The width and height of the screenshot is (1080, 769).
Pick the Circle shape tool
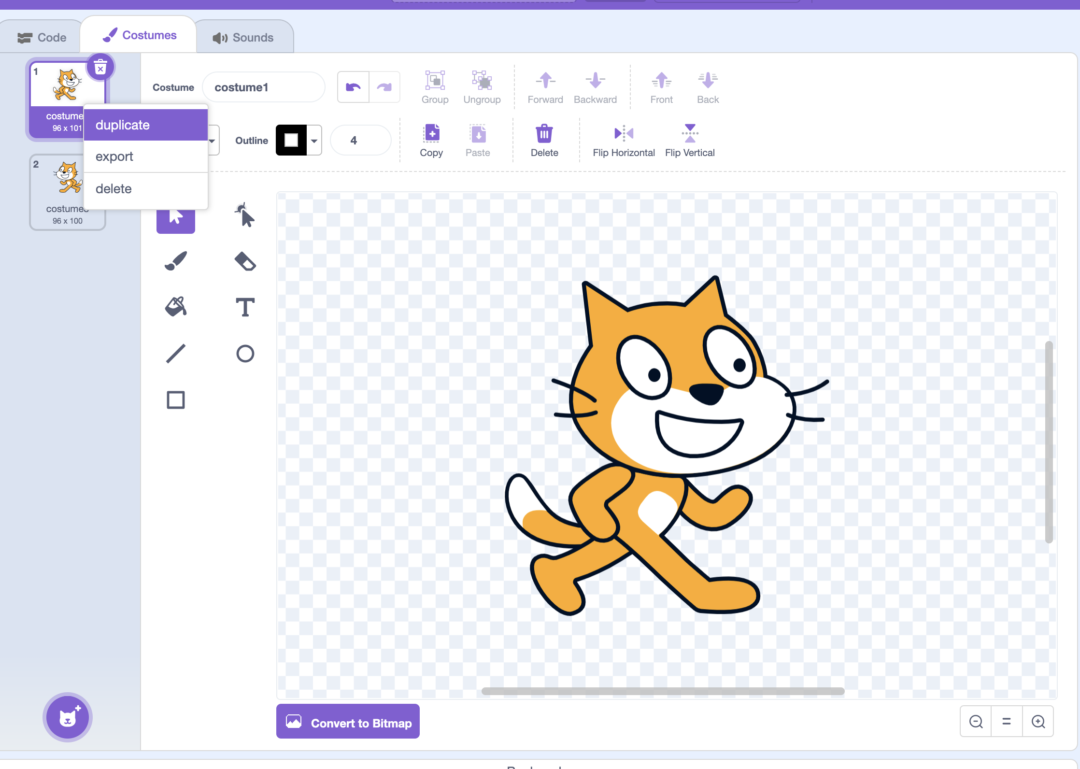point(245,353)
